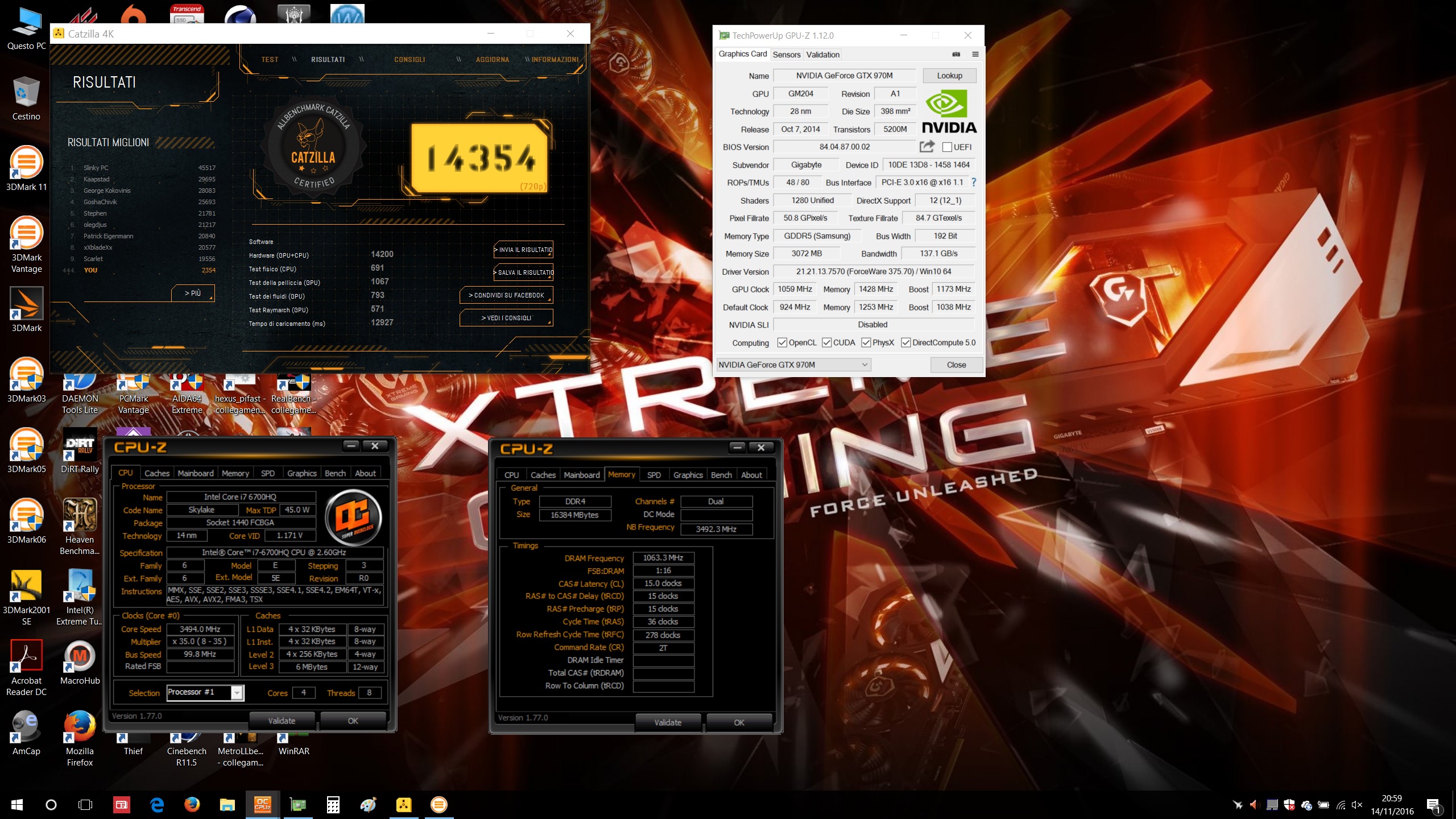Click the 14354 score display
Screen dimensions: 1456x819
coord(479,158)
